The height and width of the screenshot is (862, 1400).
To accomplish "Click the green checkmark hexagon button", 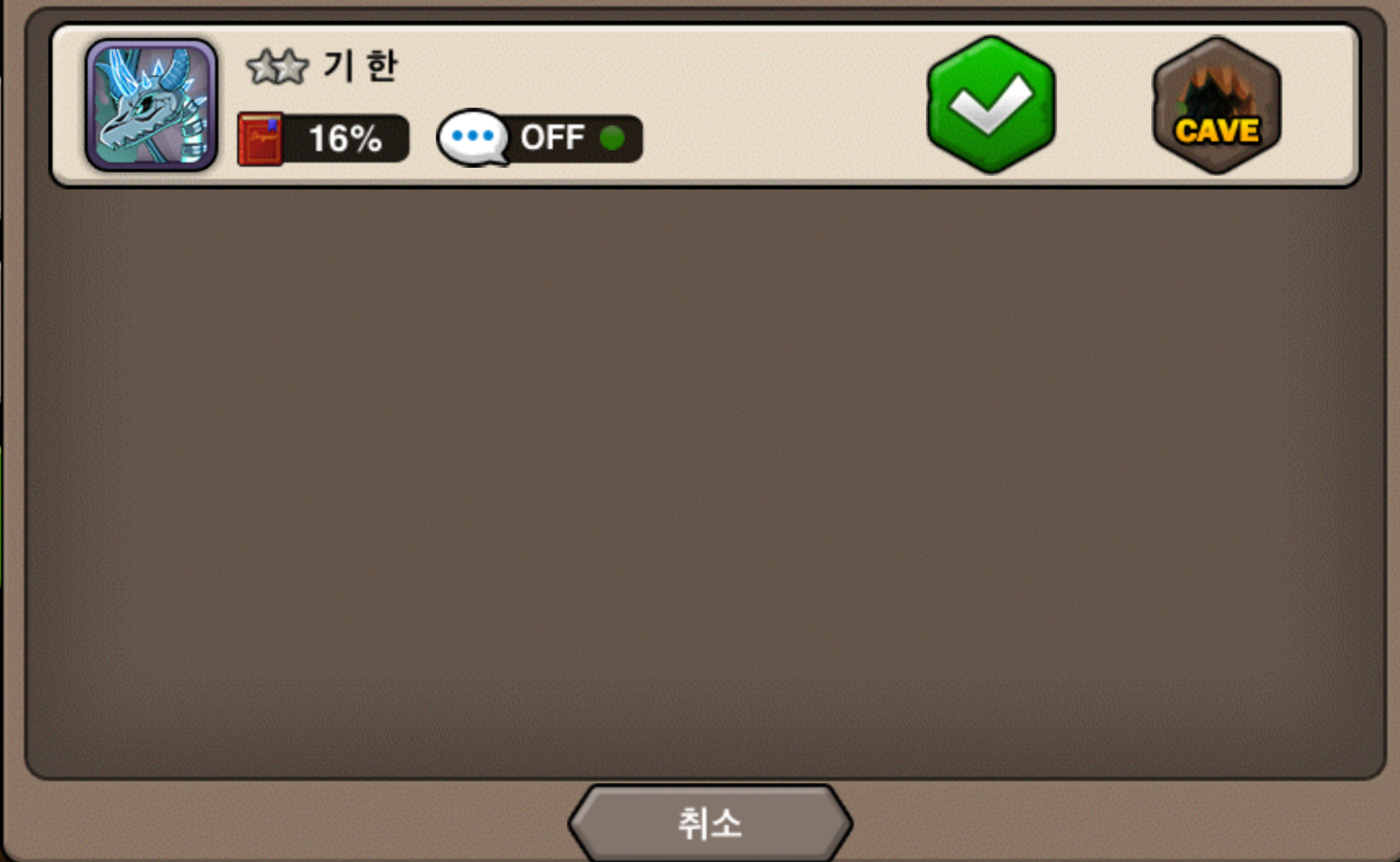I will click(991, 105).
